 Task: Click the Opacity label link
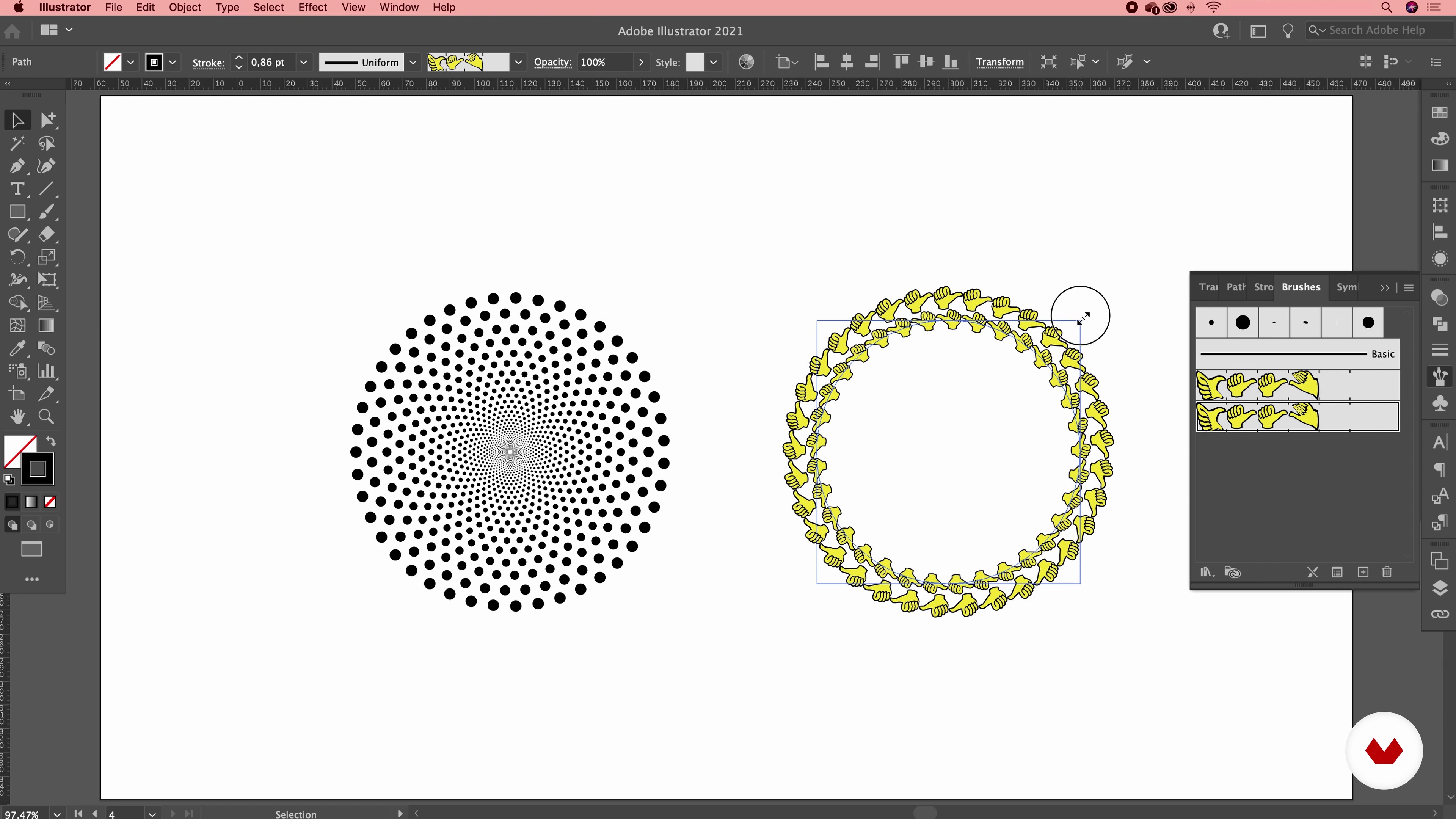click(552, 62)
